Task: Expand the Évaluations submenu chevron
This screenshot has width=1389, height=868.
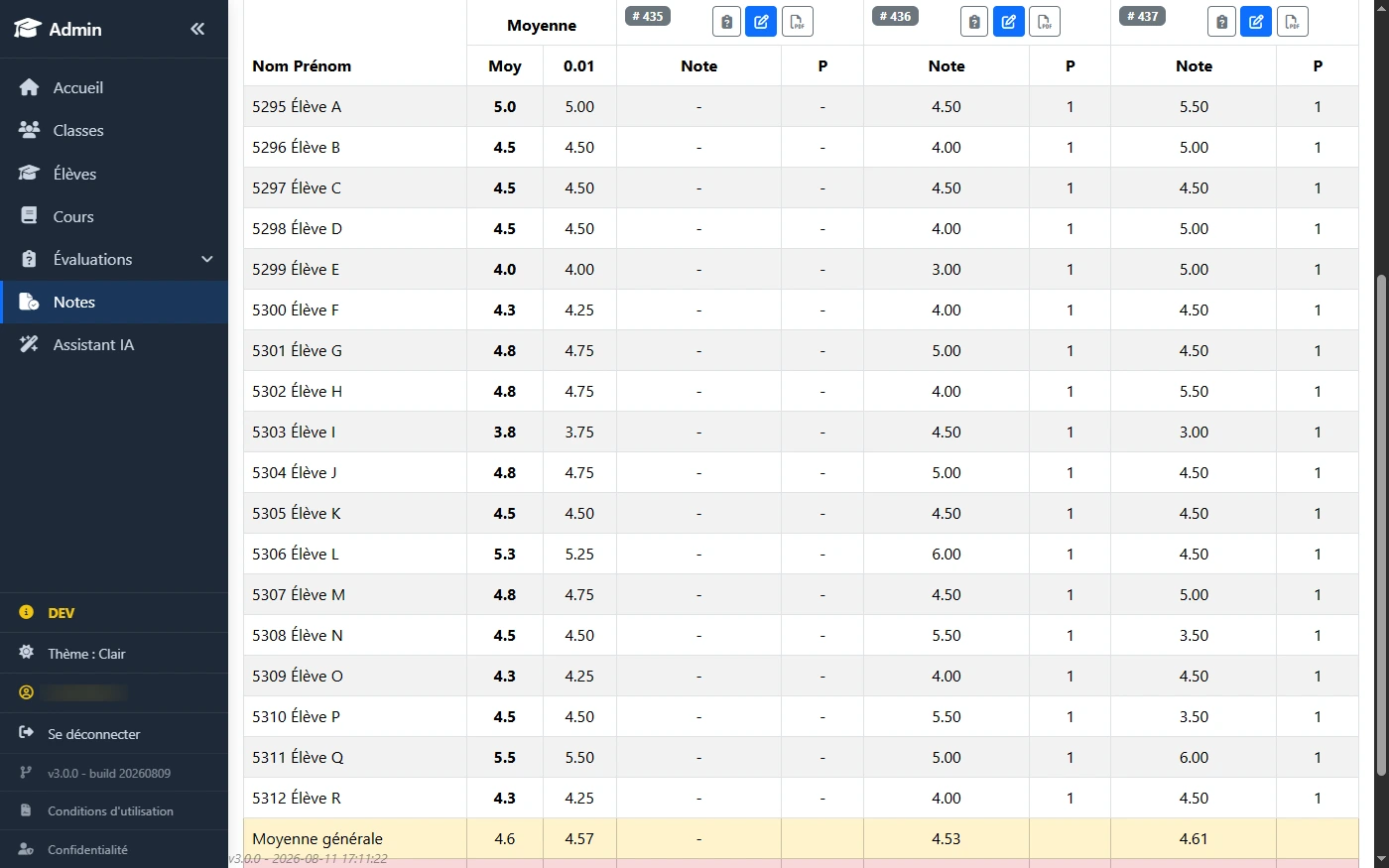Action: click(x=207, y=259)
